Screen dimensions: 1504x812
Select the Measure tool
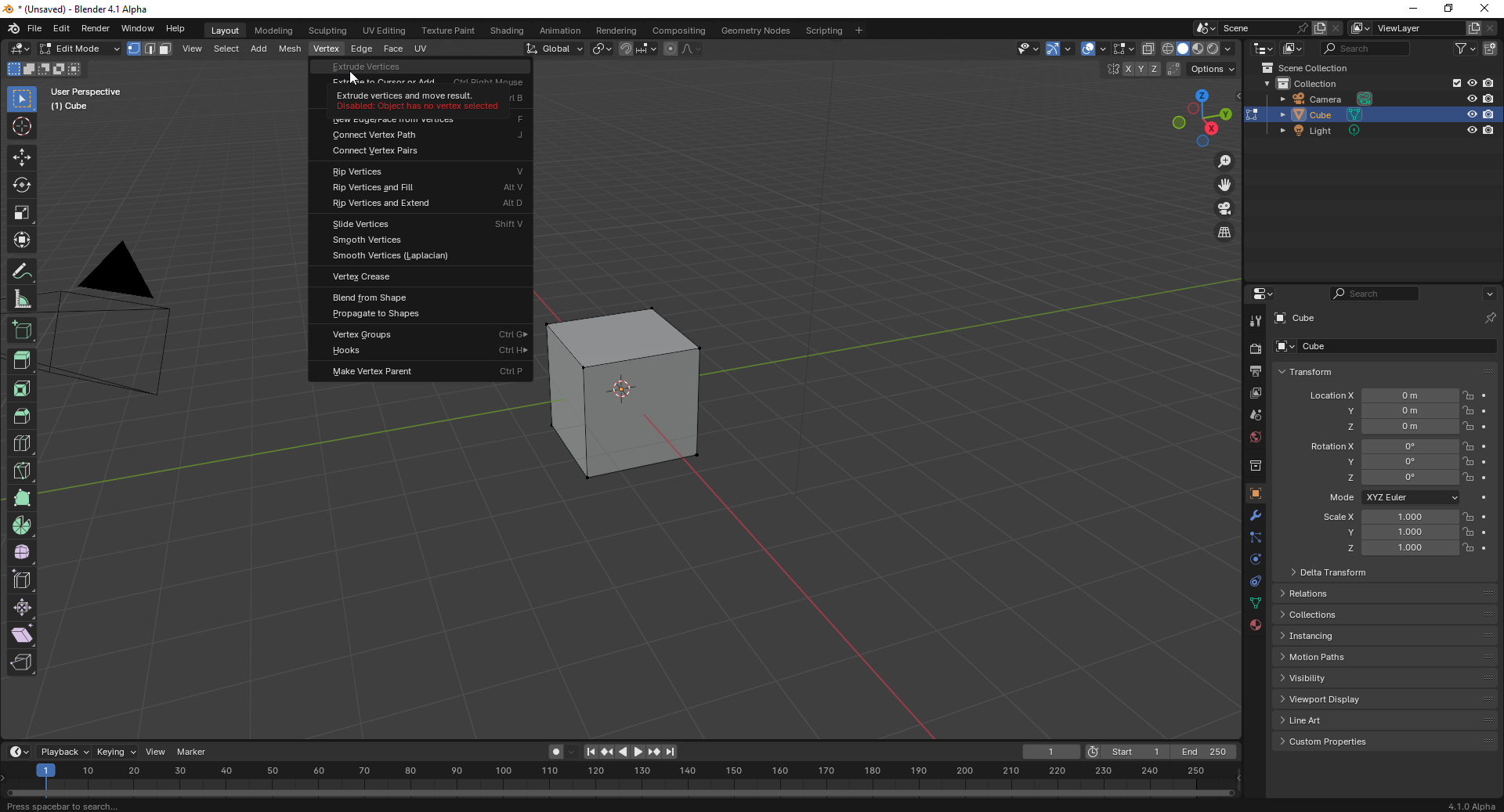coord(22,299)
